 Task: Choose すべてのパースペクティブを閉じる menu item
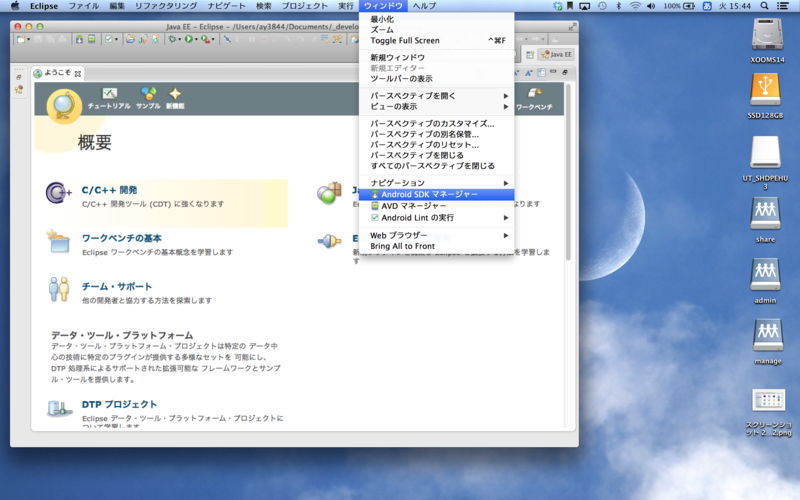(x=436, y=166)
